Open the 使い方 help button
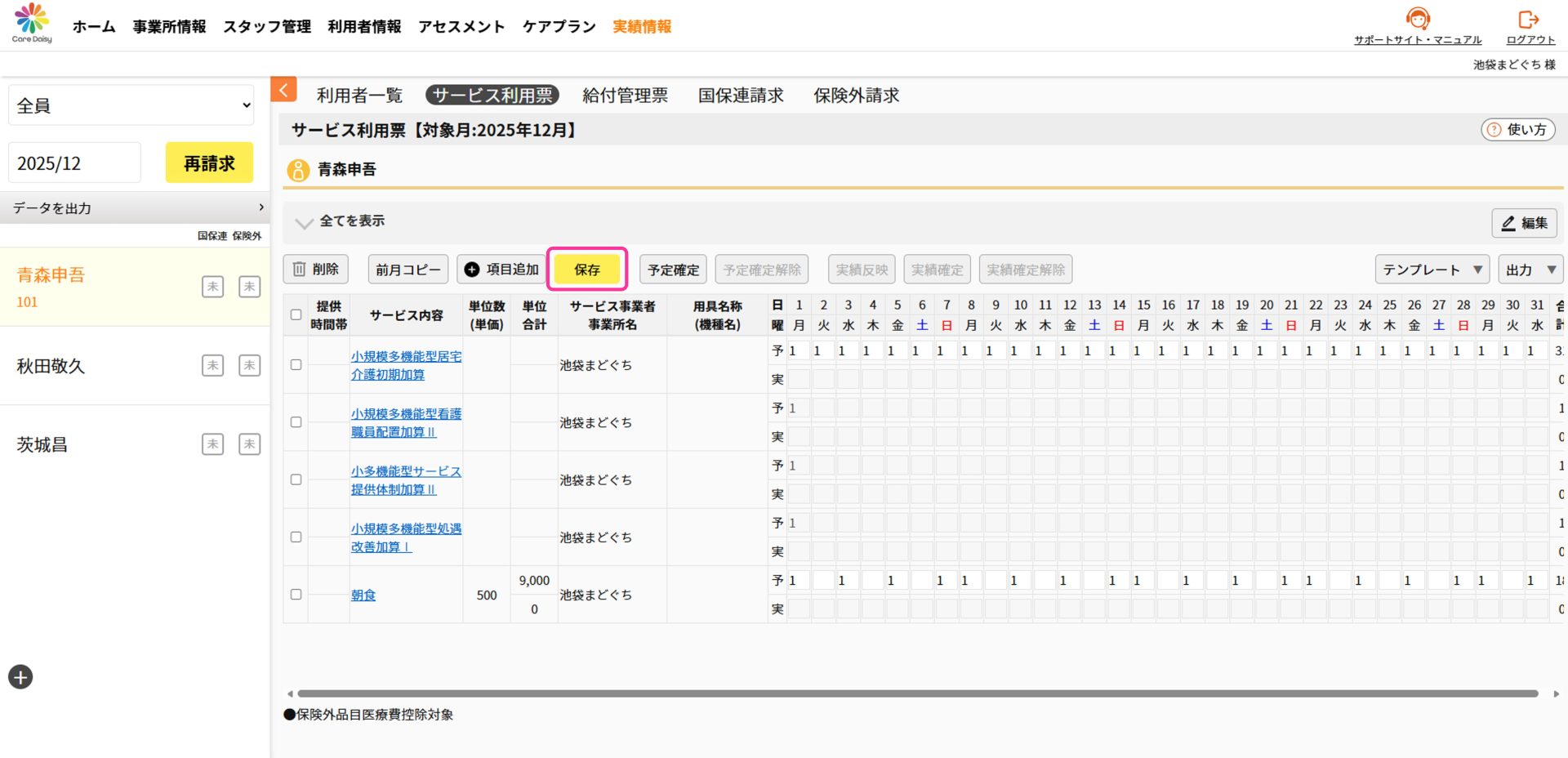This screenshot has height=758, width=1568. 1517,130
